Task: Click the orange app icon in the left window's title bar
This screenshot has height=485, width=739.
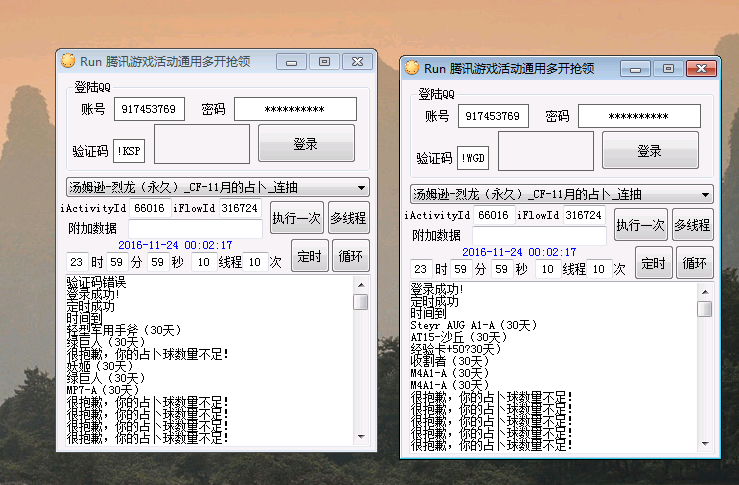Action: pyautogui.click(x=68, y=61)
